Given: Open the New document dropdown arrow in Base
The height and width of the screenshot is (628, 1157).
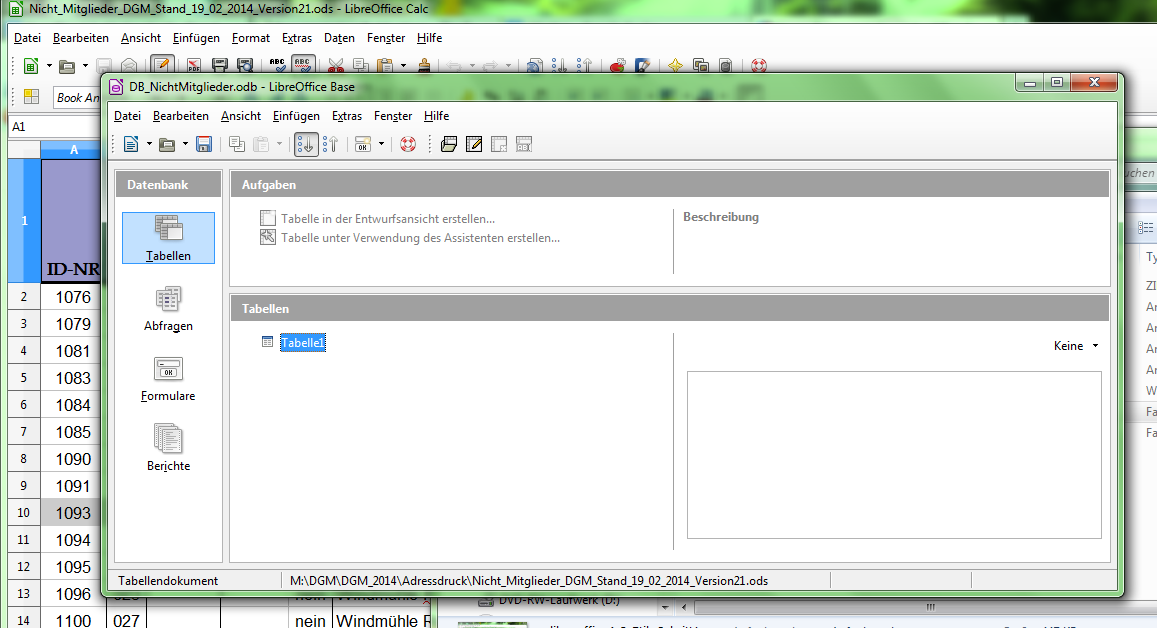Looking at the screenshot, I should coord(149,144).
